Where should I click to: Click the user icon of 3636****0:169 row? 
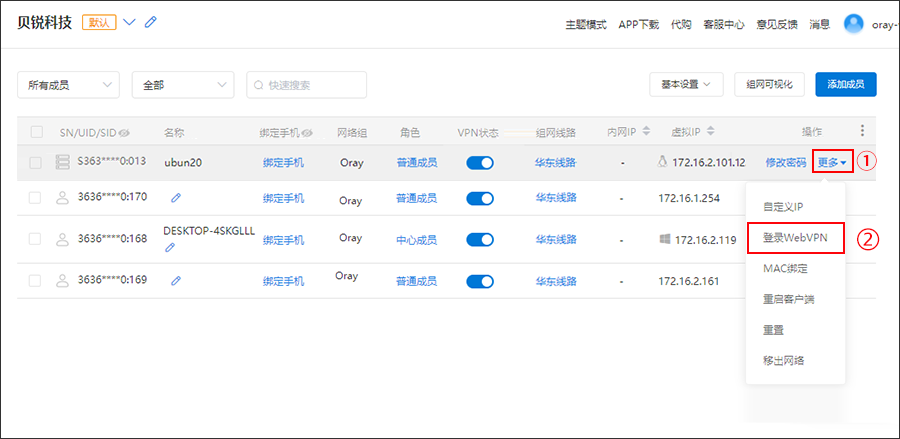[x=61, y=281]
